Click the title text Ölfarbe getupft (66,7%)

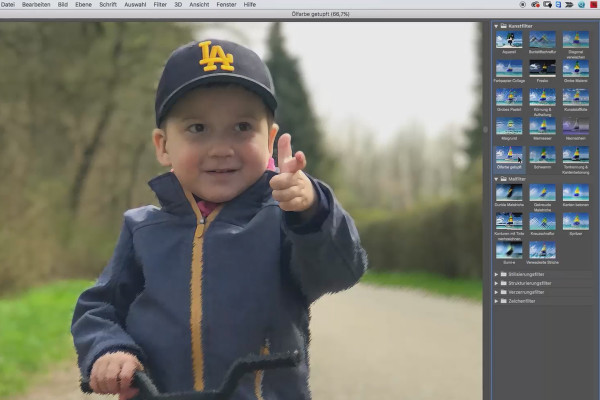[x=320, y=14]
